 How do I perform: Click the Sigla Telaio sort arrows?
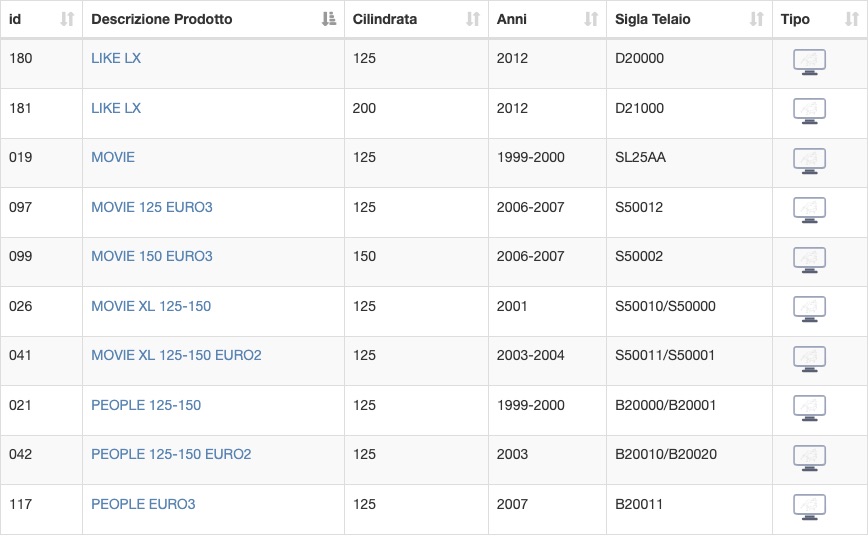coord(757,19)
